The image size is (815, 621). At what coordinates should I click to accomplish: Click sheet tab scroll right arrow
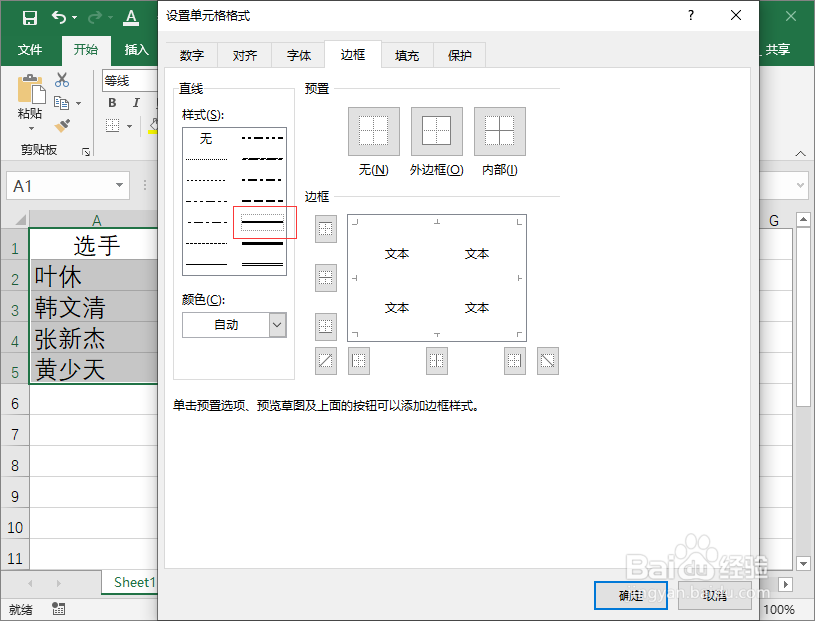pos(58,584)
